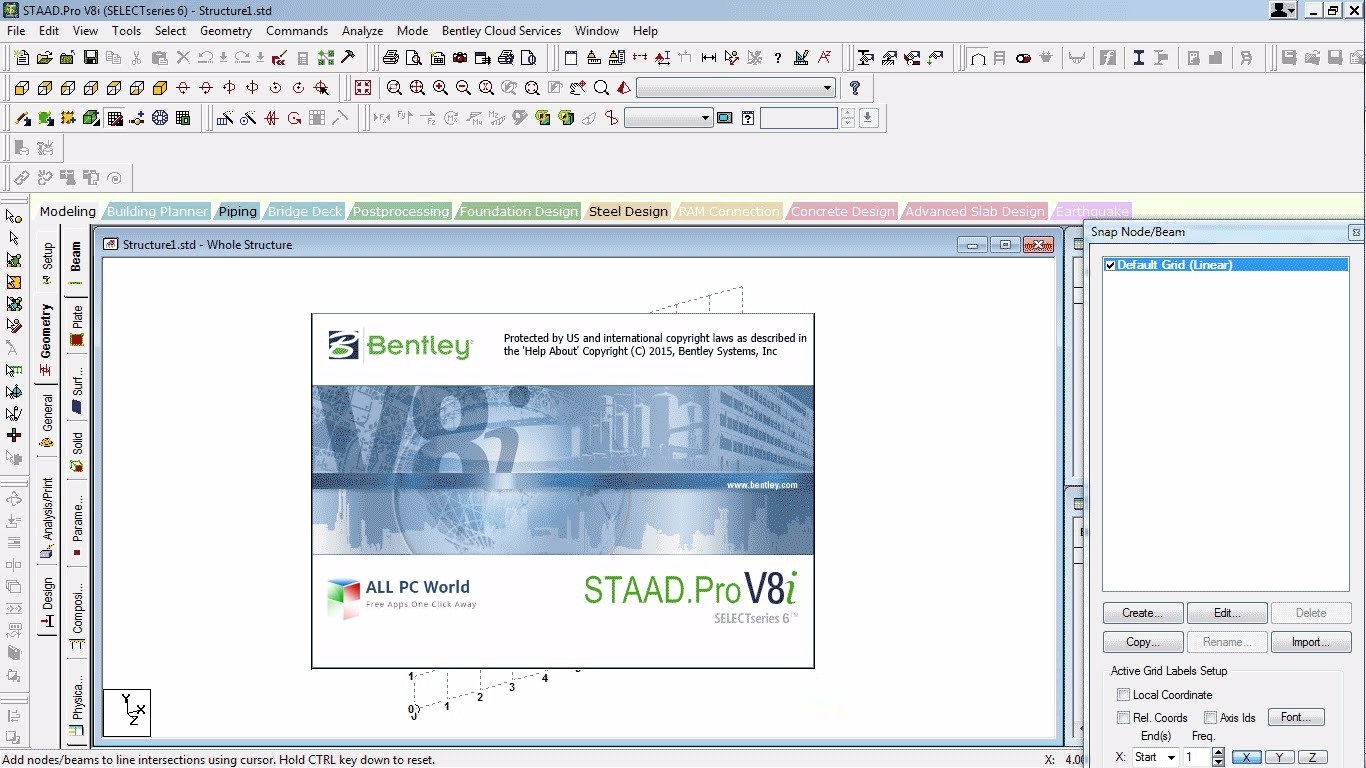The width and height of the screenshot is (1366, 768).
Task: Select the vertical Plate sub-tab
Action: 77,325
